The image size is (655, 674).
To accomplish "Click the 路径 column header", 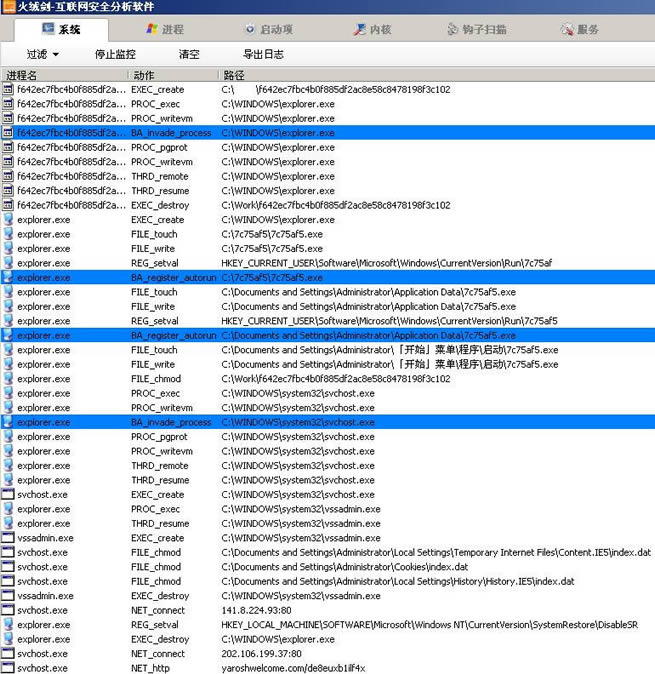I will pos(234,75).
